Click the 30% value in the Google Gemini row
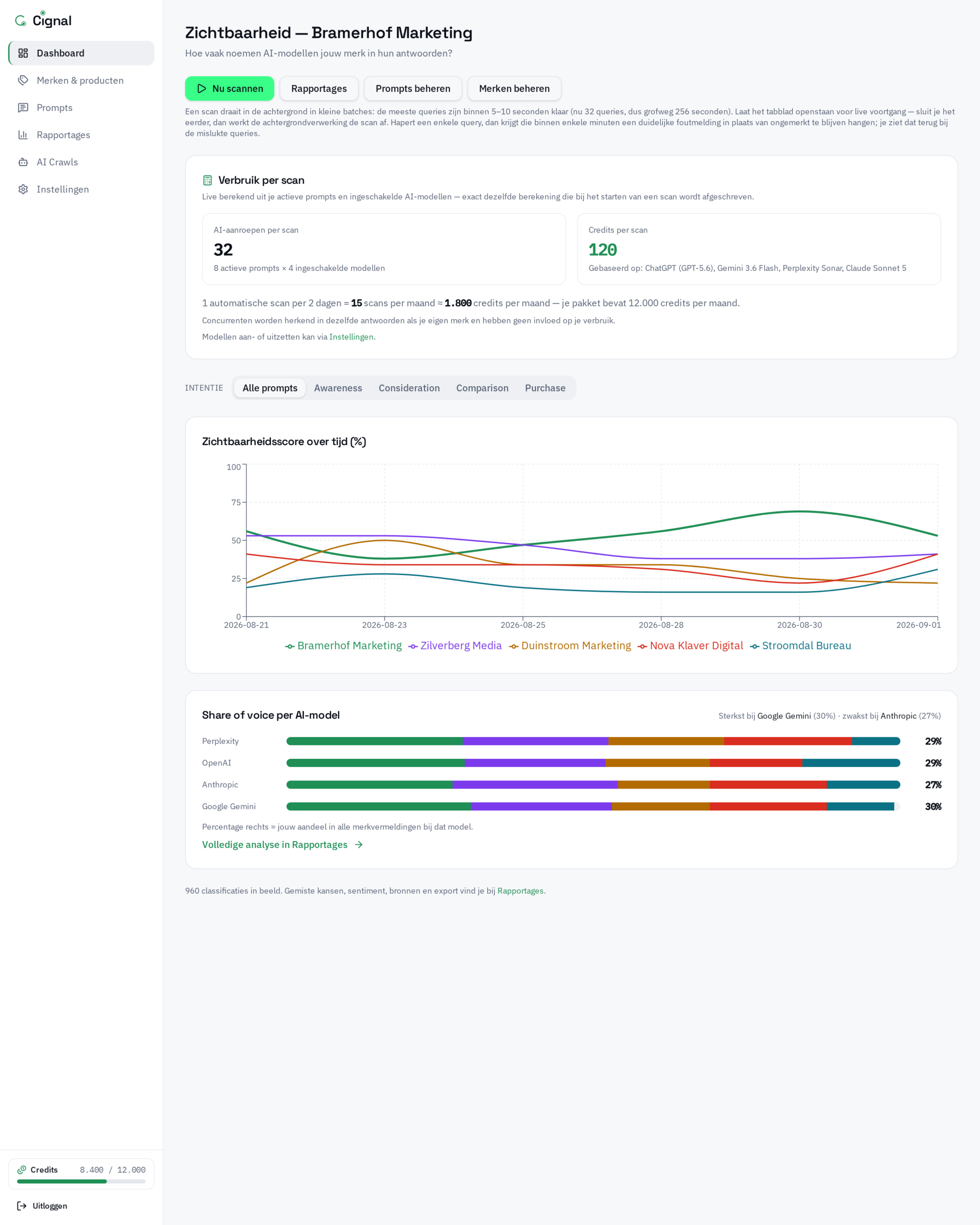This screenshot has width=980, height=1225. coord(933,806)
